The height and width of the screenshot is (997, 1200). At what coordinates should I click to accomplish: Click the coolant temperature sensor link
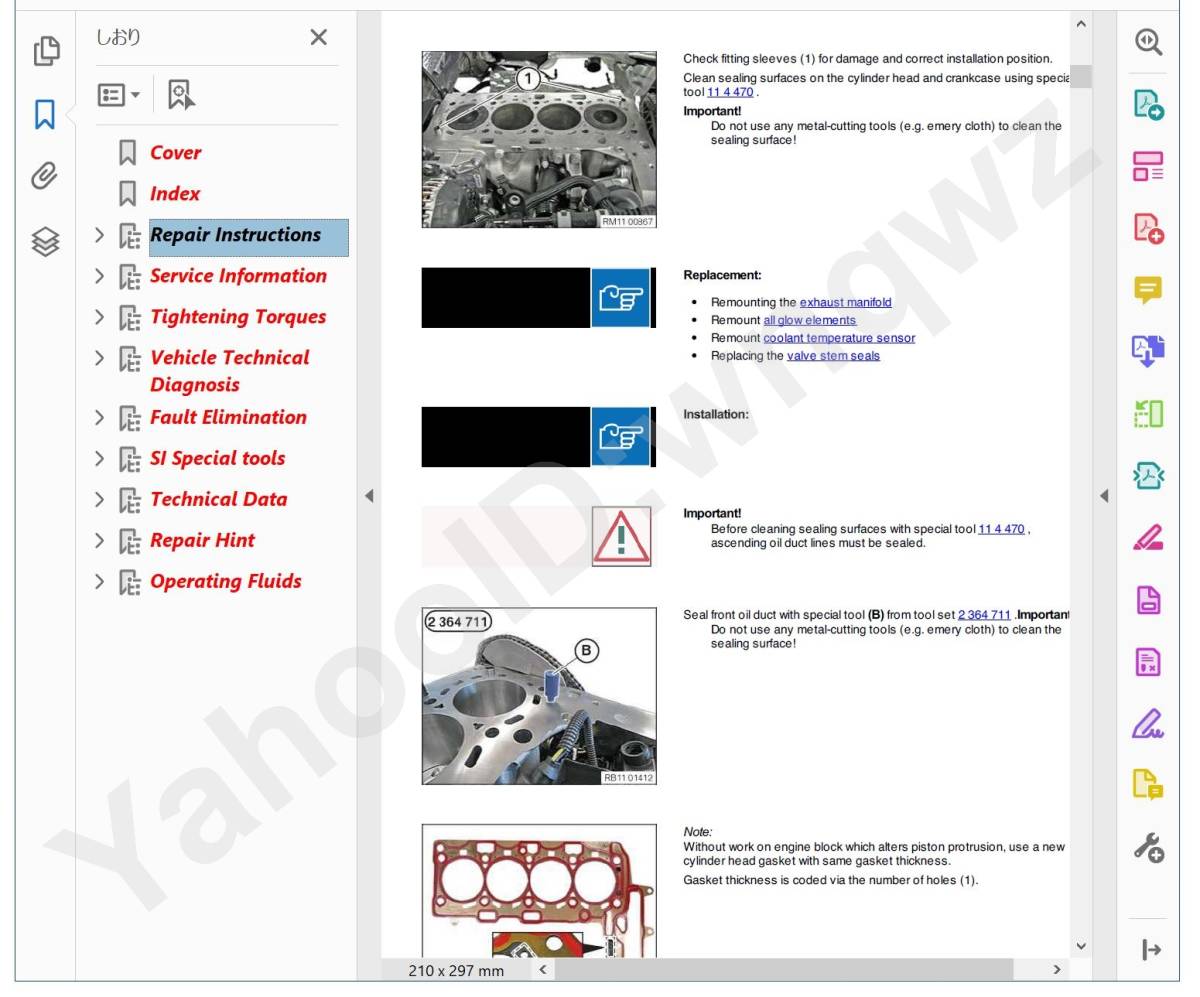pos(839,338)
